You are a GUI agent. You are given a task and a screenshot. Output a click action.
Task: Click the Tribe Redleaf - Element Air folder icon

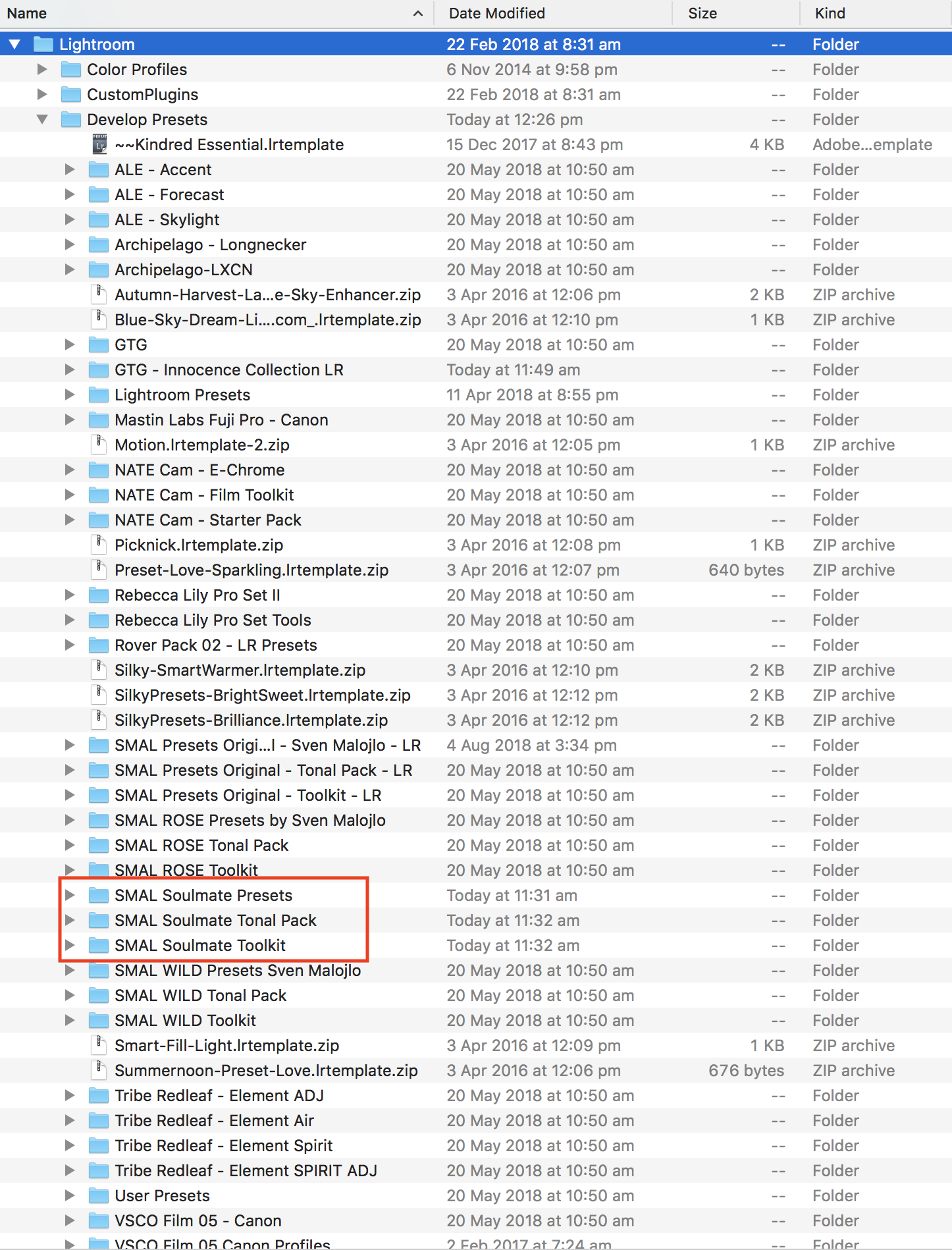[x=99, y=1120]
